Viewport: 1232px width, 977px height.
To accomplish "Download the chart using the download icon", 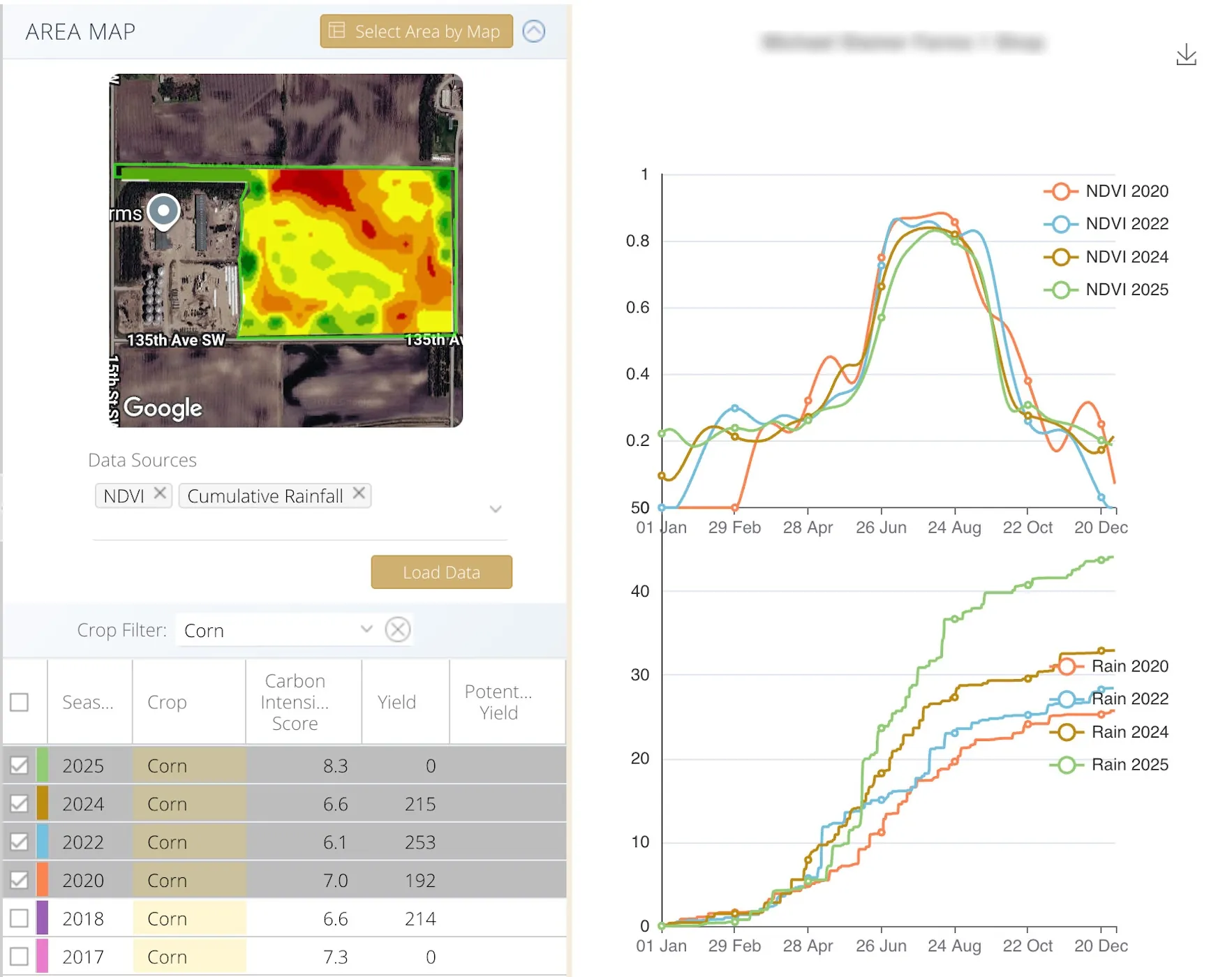I will (1186, 54).
